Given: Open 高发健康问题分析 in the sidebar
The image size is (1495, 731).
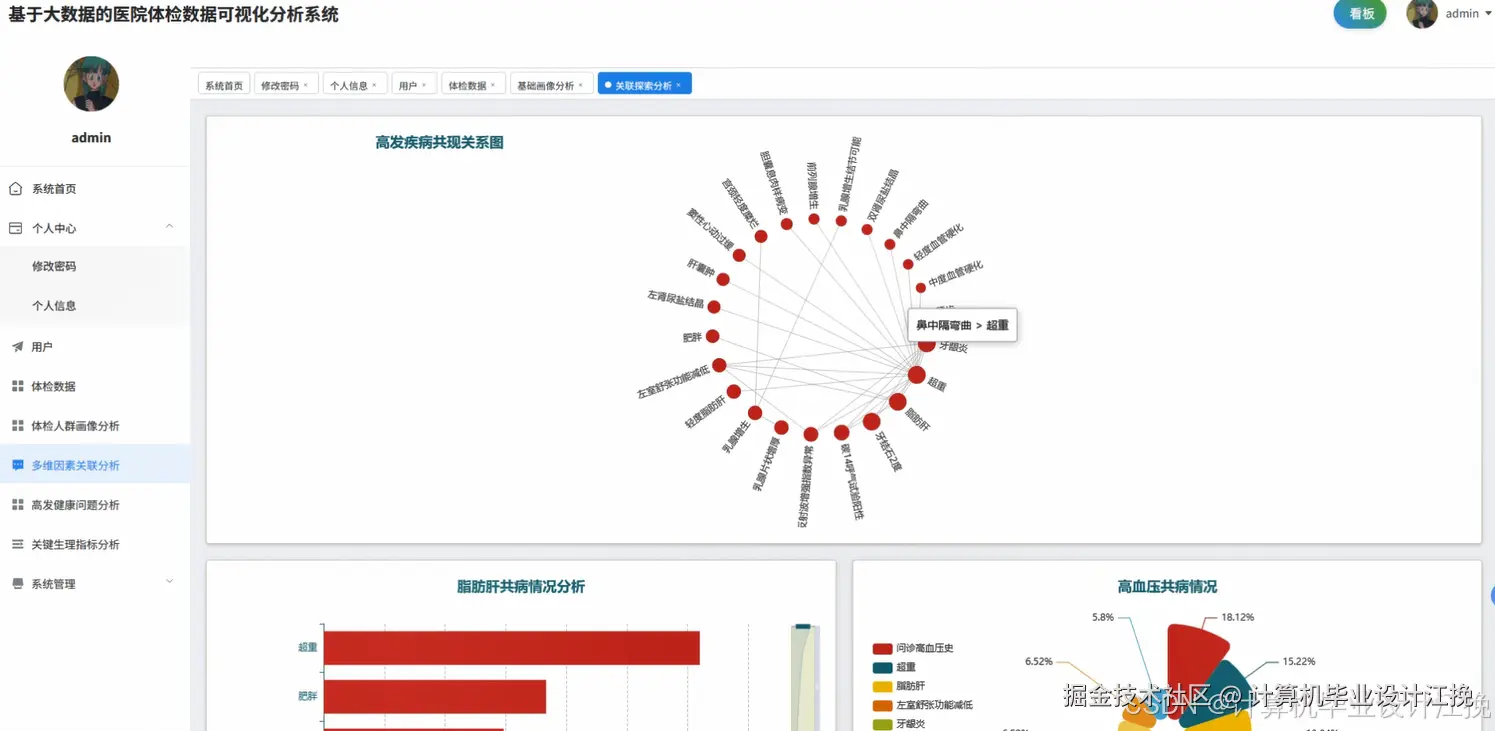Looking at the screenshot, I should coord(94,505).
